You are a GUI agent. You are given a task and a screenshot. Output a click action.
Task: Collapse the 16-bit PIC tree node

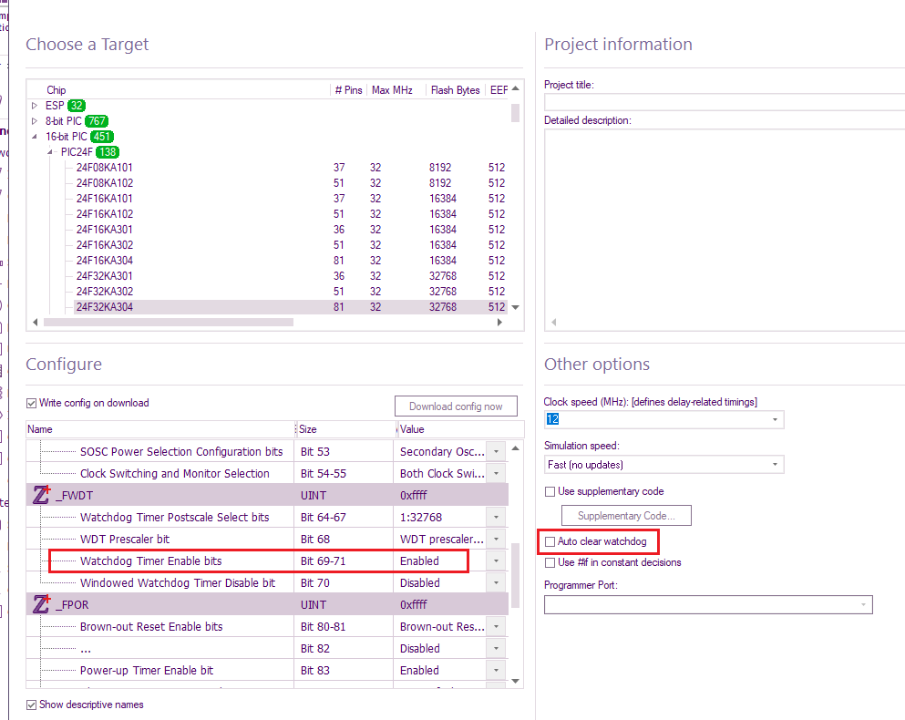pyautogui.click(x=35, y=136)
